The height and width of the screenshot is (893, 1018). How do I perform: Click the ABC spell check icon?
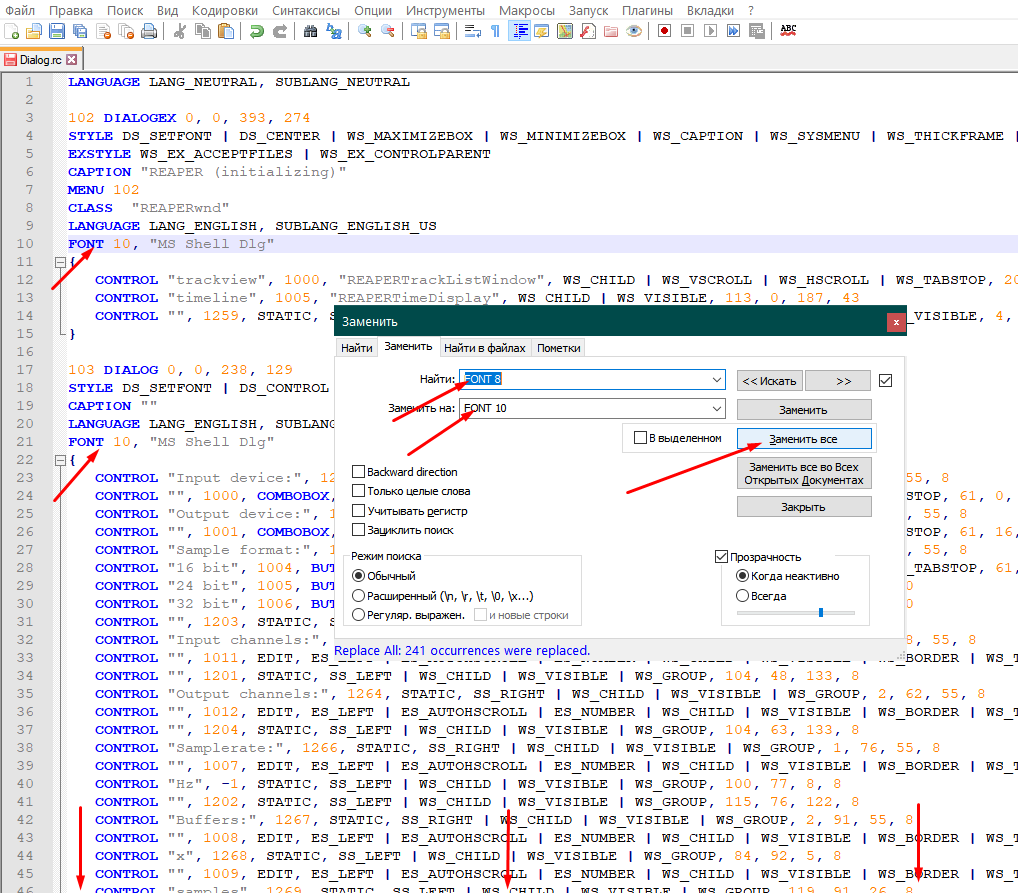(x=788, y=31)
